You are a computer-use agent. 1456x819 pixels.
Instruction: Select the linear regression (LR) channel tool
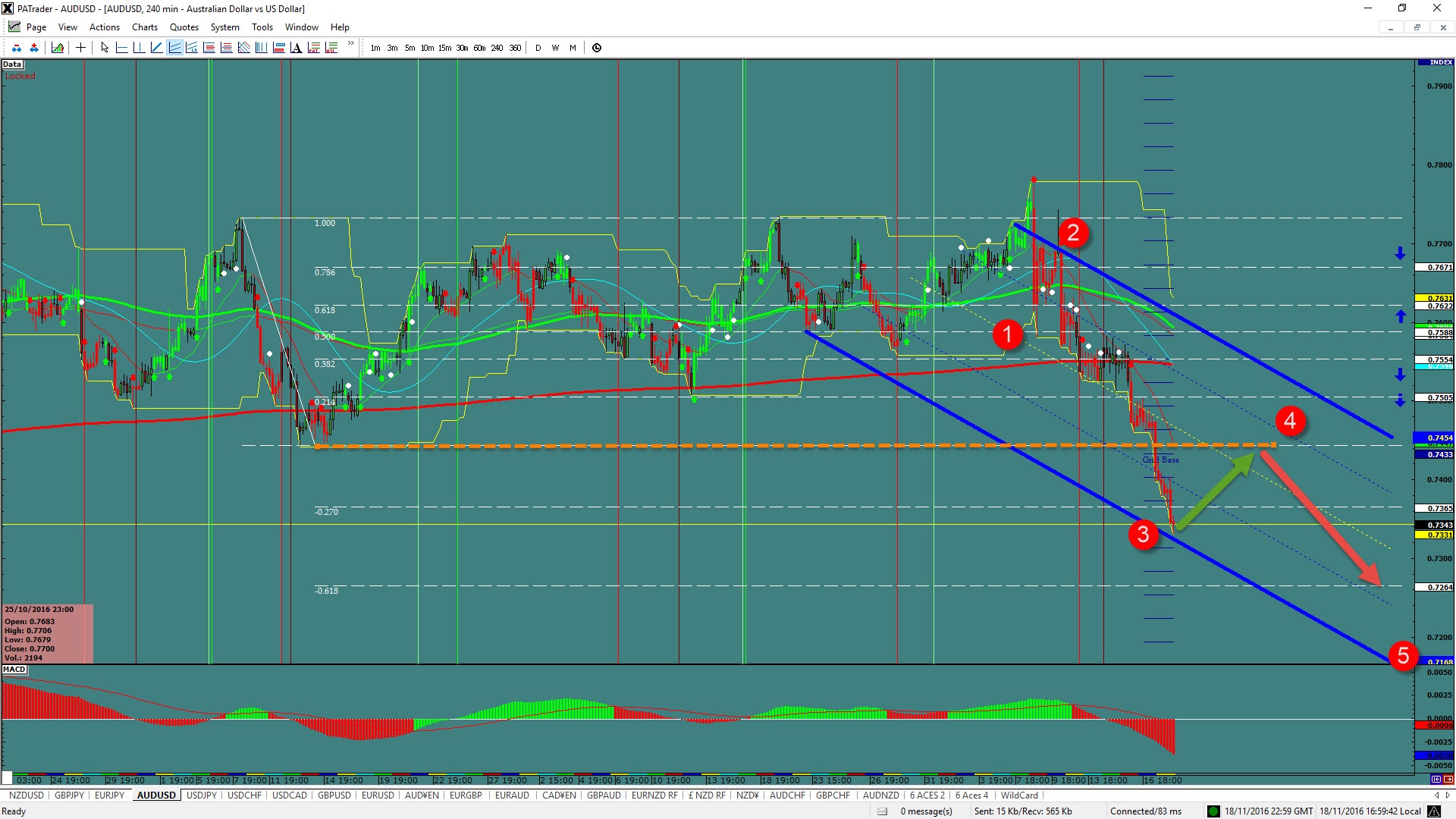click(x=192, y=48)
